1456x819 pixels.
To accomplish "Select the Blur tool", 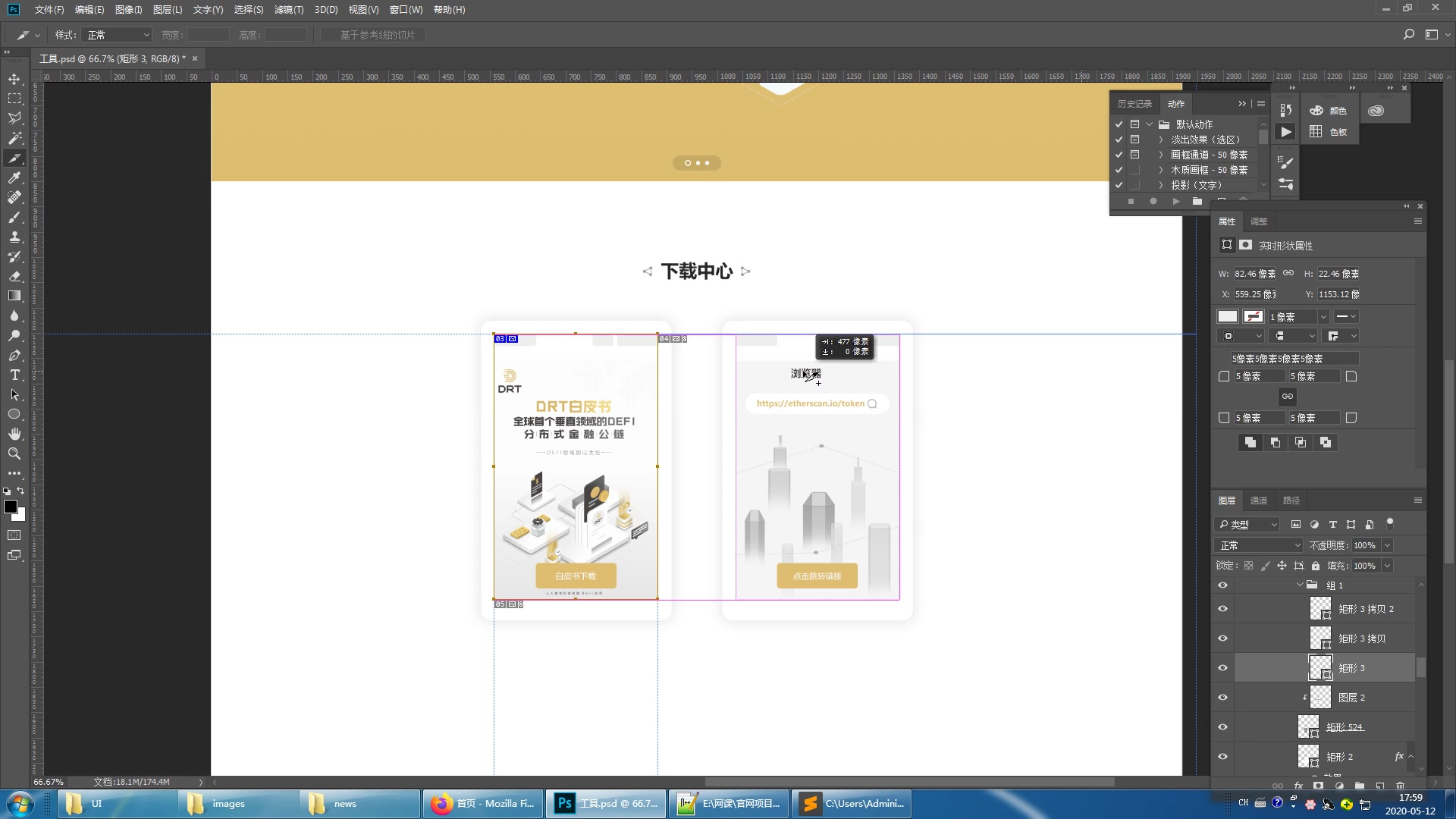I will pyautogui.click(x=14, y=315).
